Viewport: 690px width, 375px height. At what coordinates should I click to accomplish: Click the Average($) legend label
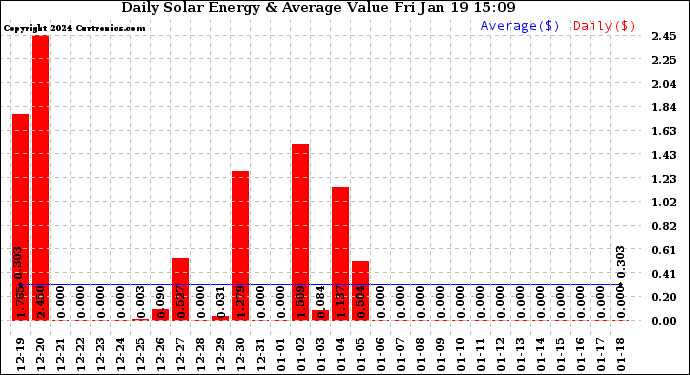(520, 26)
